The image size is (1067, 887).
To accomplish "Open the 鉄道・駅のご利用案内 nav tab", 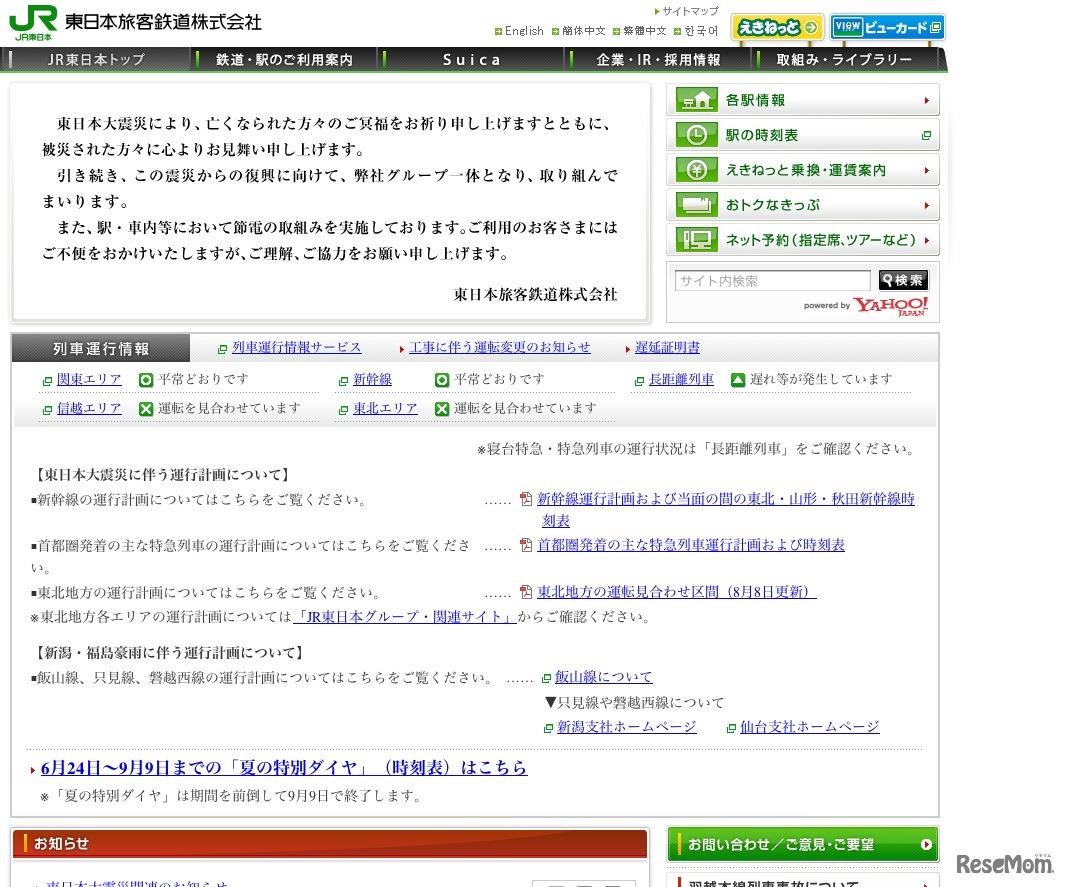I will click(x=284, y=60).
